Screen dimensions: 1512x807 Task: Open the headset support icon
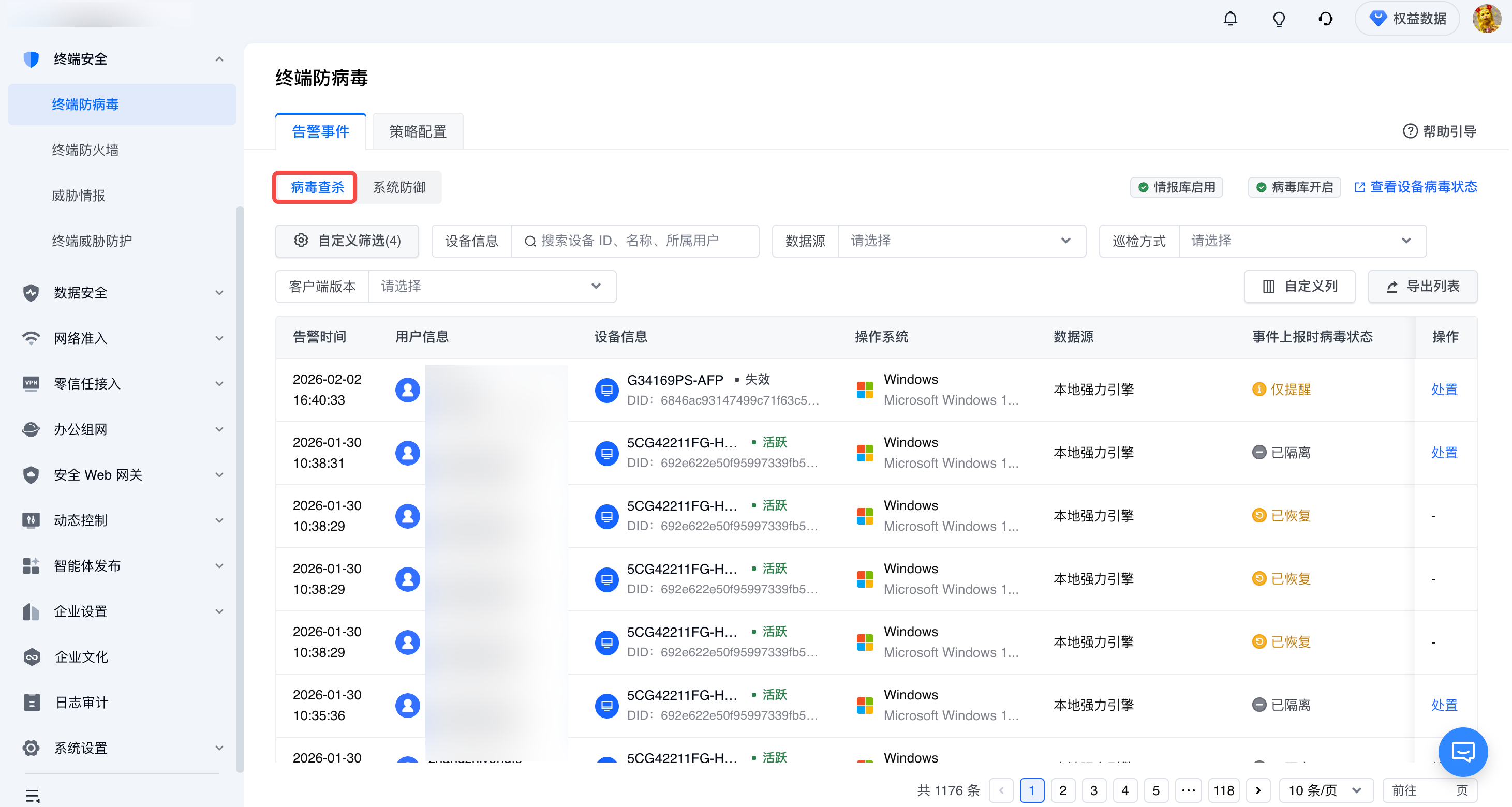click(x=1325, y=19)
